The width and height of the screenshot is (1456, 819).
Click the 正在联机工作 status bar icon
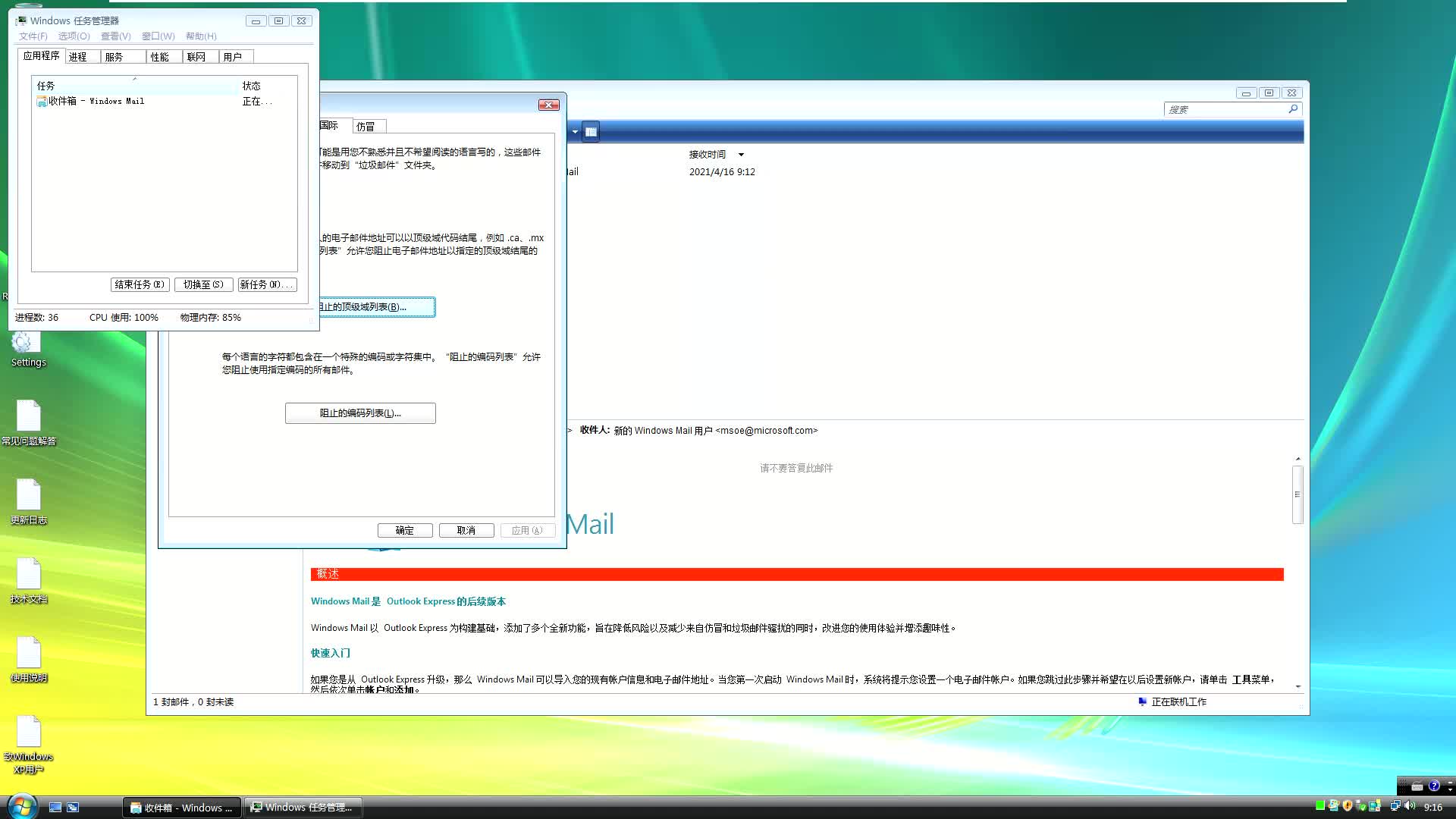tap(1142, 702)
